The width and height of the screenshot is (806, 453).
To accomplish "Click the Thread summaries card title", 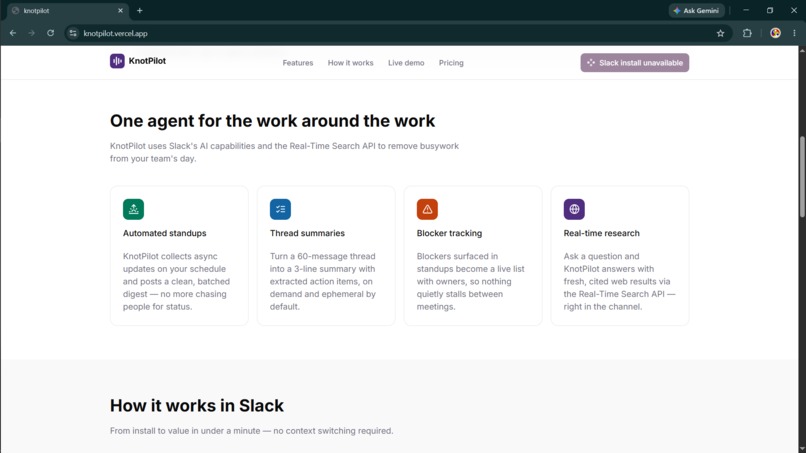I will 307,233.
